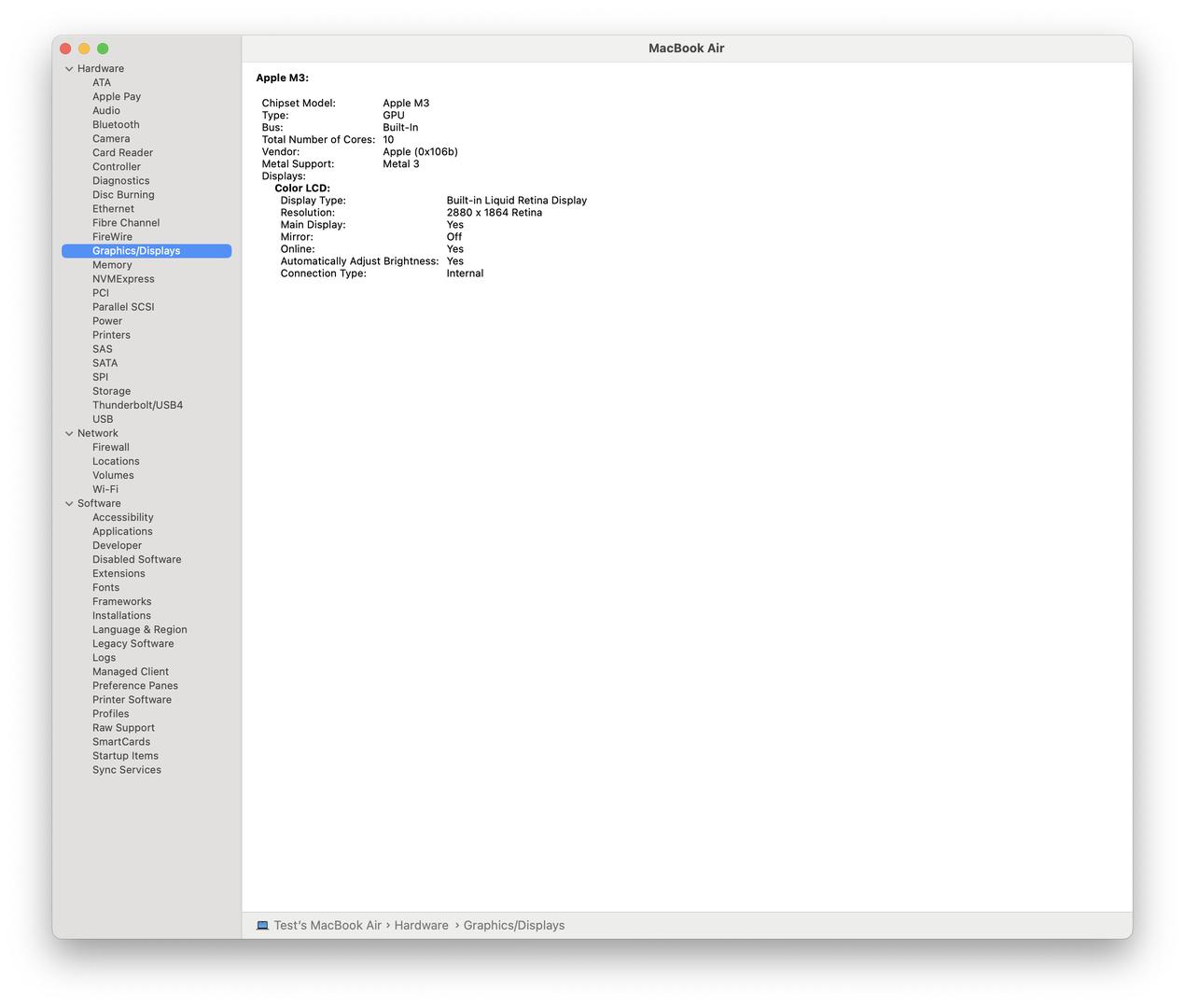Show installed Applications list

[122, 531]
